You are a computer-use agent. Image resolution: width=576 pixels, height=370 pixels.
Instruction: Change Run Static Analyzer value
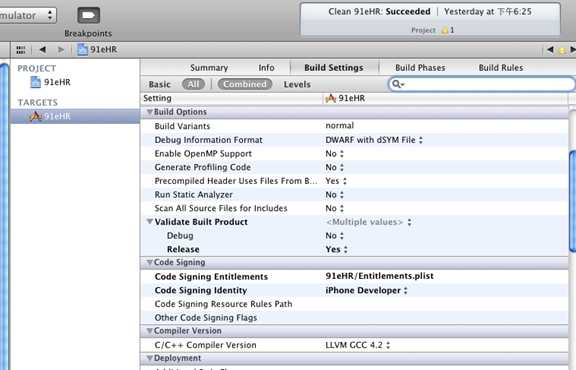[x=335, y=194]
